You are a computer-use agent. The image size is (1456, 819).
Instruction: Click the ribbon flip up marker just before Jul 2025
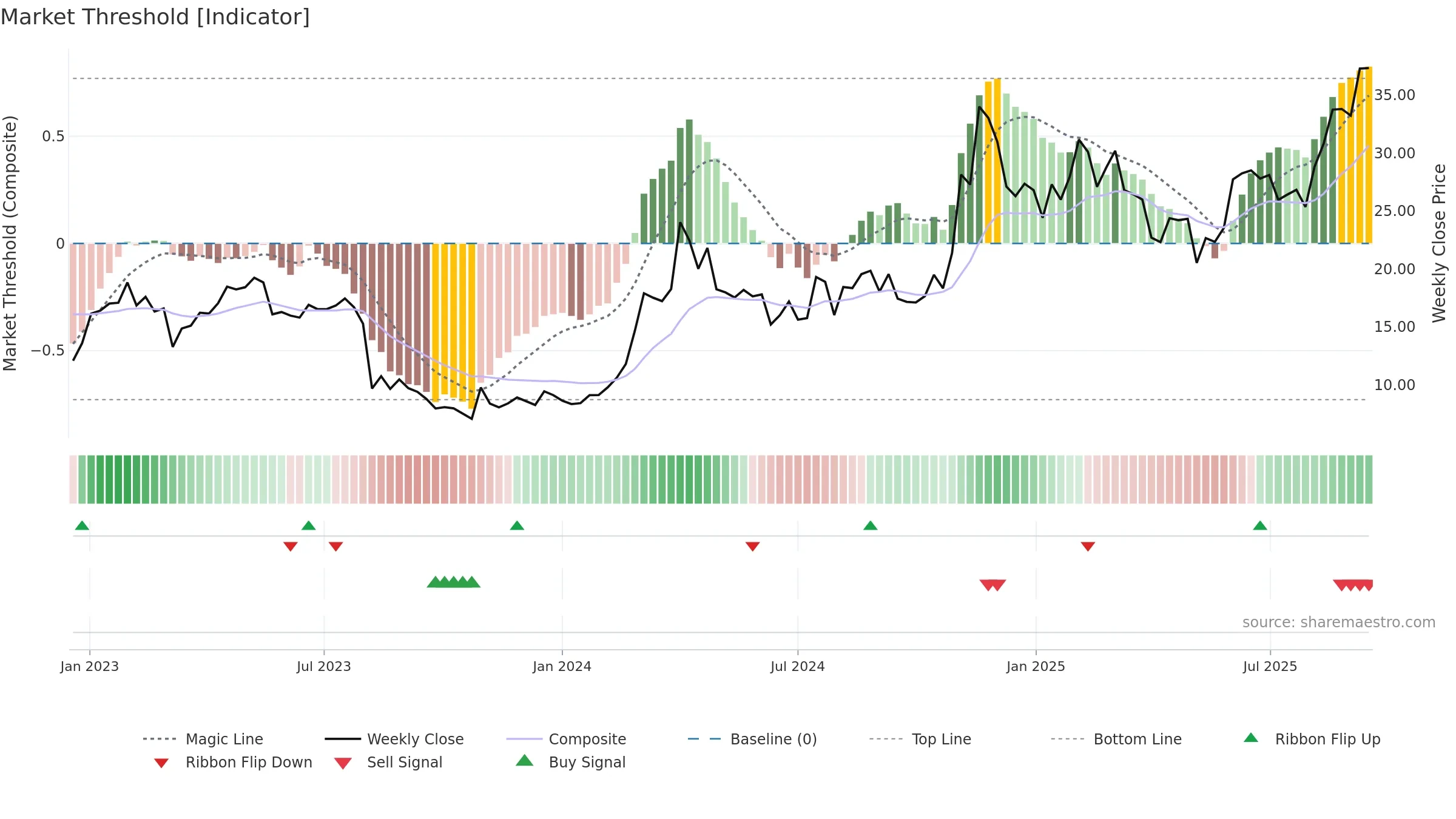pyautogui.click(x=1260, y=525)
